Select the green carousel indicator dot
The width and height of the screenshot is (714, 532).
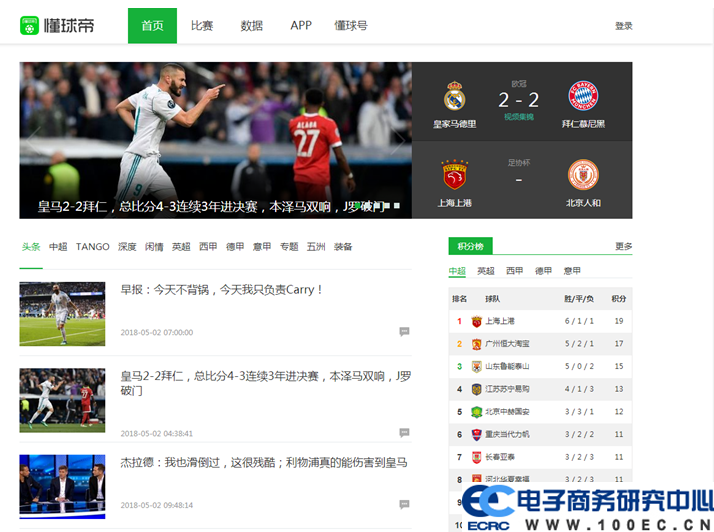(358, 206)
